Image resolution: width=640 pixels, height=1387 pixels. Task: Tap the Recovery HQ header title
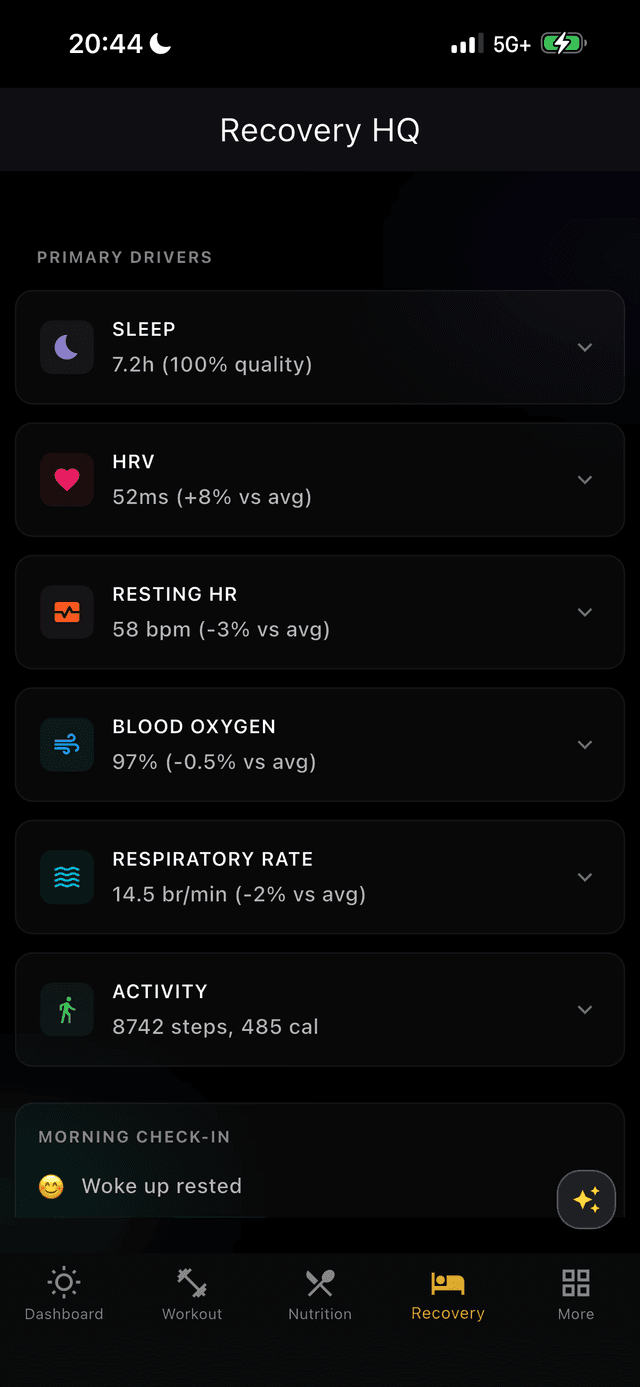coord(320,131)
